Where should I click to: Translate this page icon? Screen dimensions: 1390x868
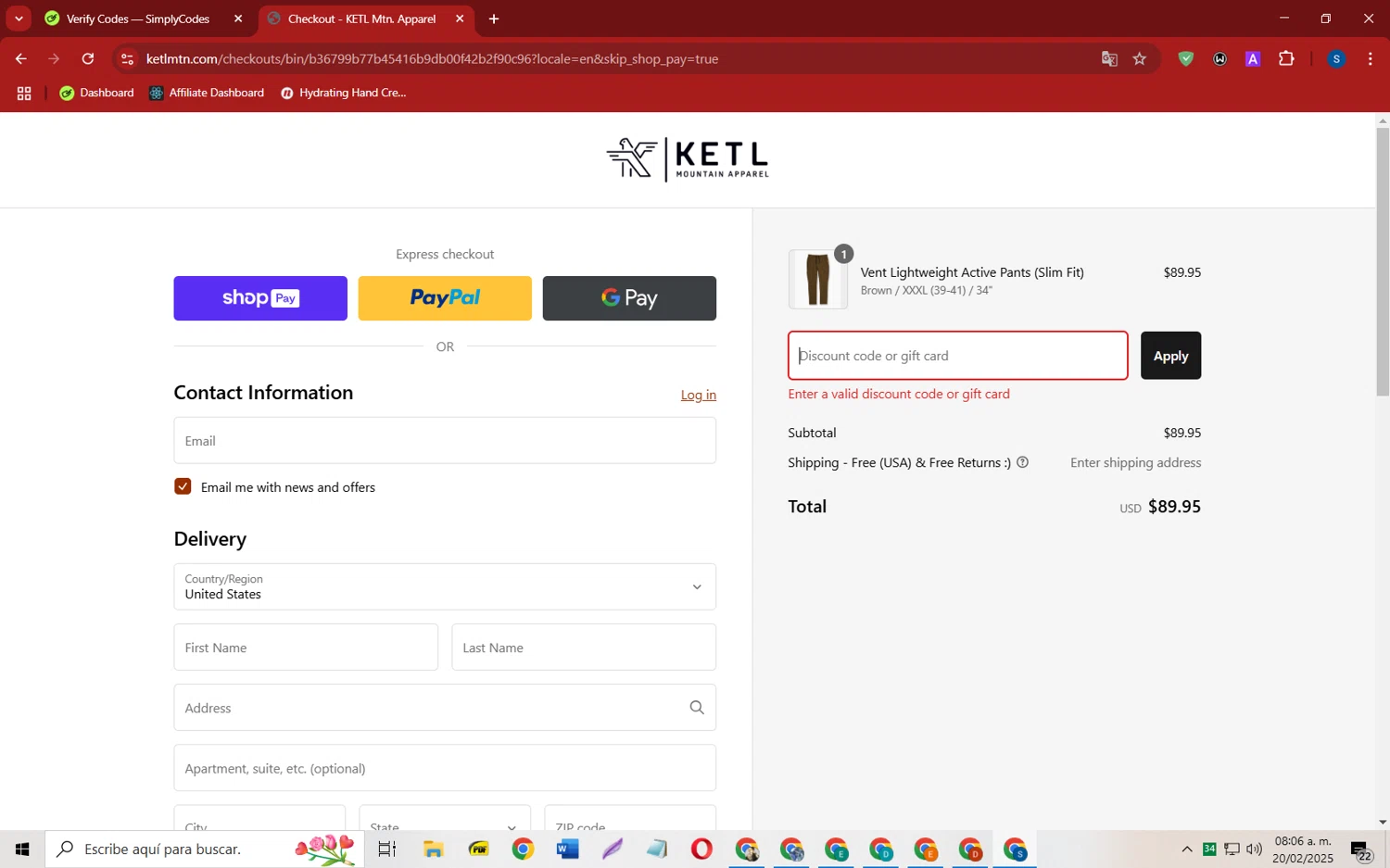(1109, 58)
